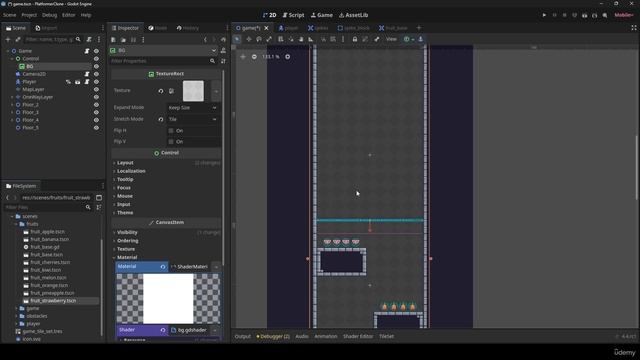Screen dimensions: 640x360
Task: Open the Scene menu
Action: click(x=9, y=15)
